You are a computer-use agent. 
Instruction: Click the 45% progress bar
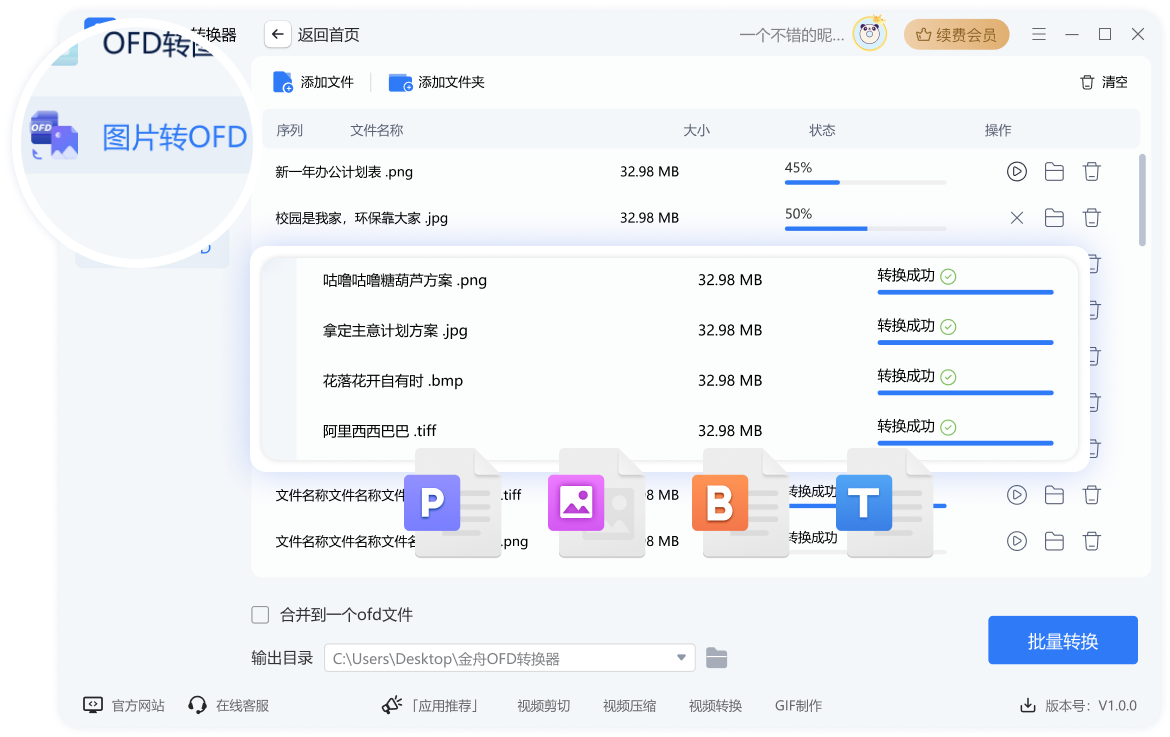click(x=865, y=182)
